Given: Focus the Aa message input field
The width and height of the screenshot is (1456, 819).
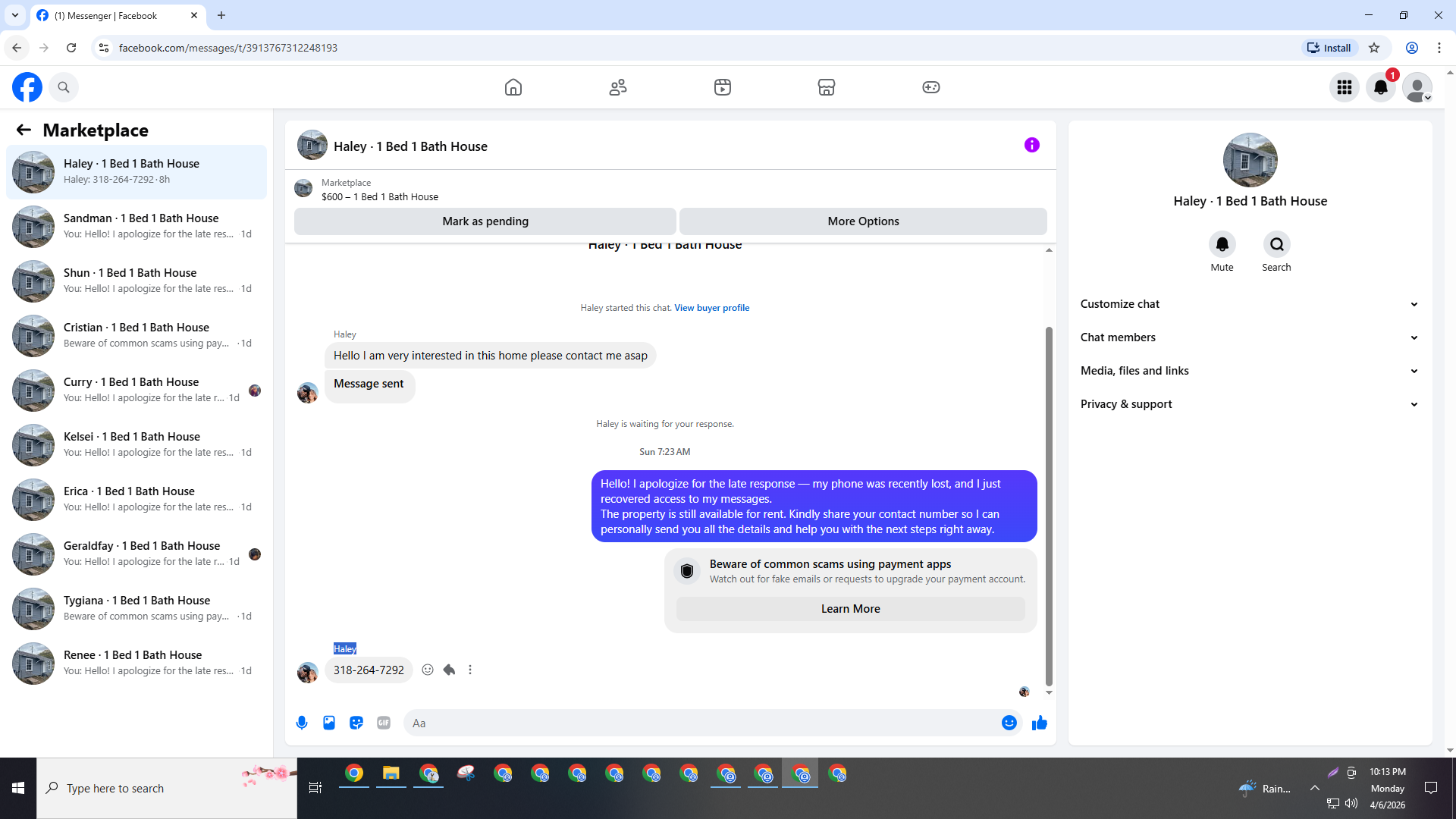Looking at the screenshot, I should [x=701, y=723].
